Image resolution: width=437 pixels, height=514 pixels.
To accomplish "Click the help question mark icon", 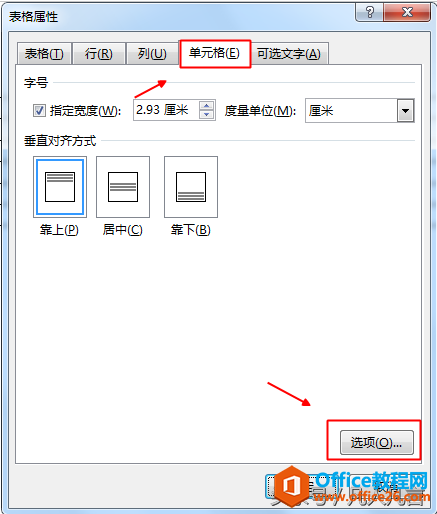I will coord(370,13).
